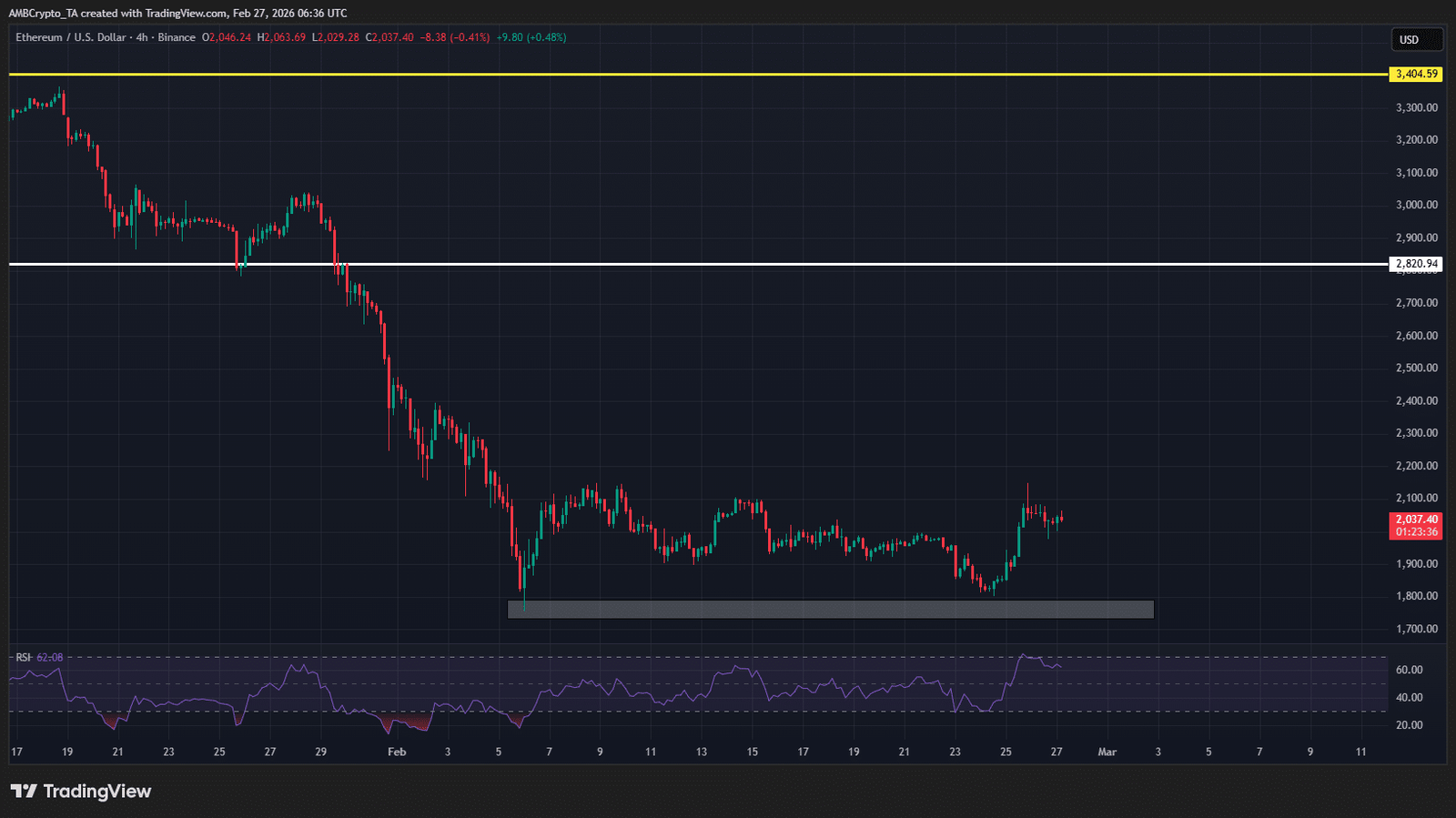Click the RSI value 62.08
Image resolution: width=1456 pixels, height=818 pixels.
[50, 657]
